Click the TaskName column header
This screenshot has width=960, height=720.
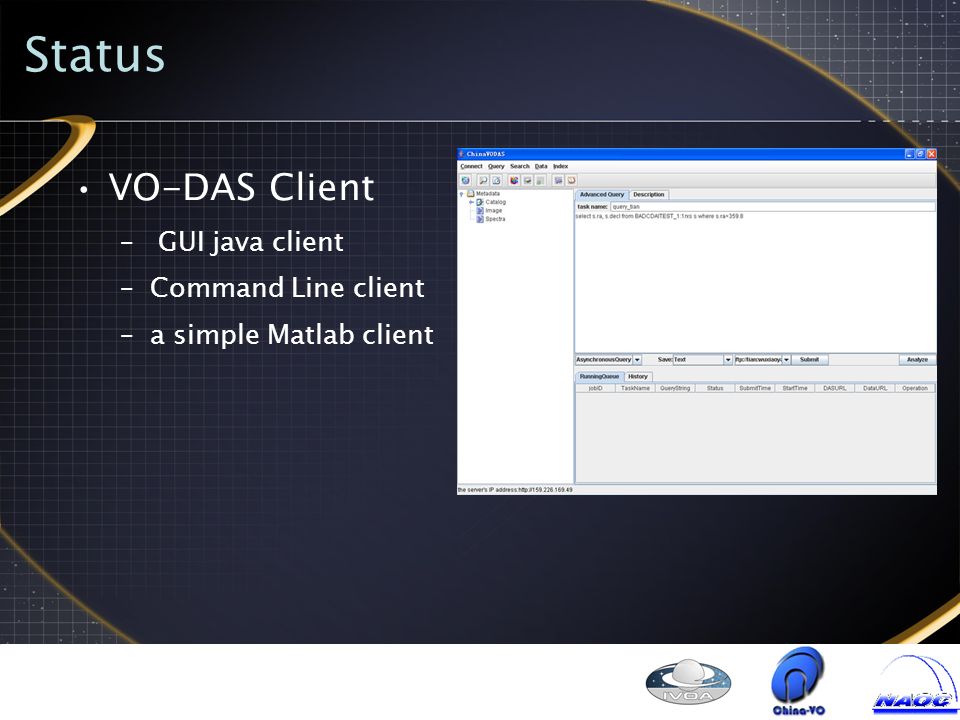[x=636, y=388]
